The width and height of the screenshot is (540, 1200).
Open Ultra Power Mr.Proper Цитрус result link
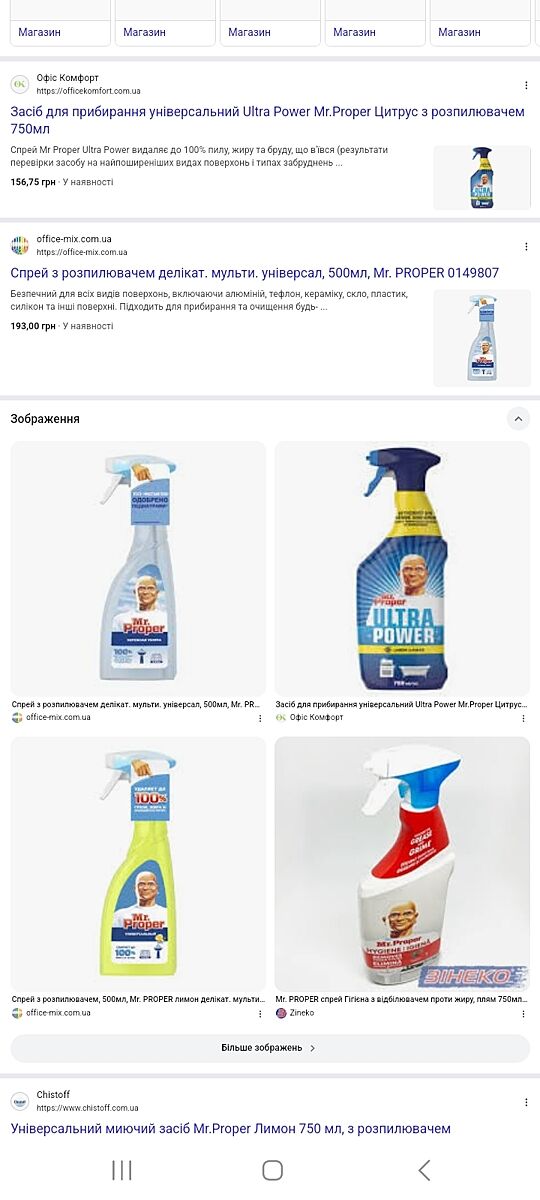coord(268,121)
